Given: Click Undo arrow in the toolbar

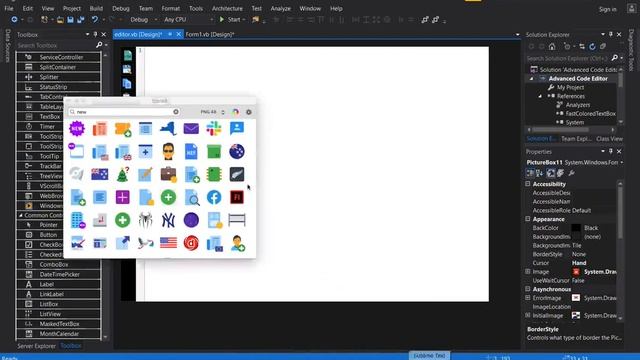Looking at the screenshot, I should 95,20.
